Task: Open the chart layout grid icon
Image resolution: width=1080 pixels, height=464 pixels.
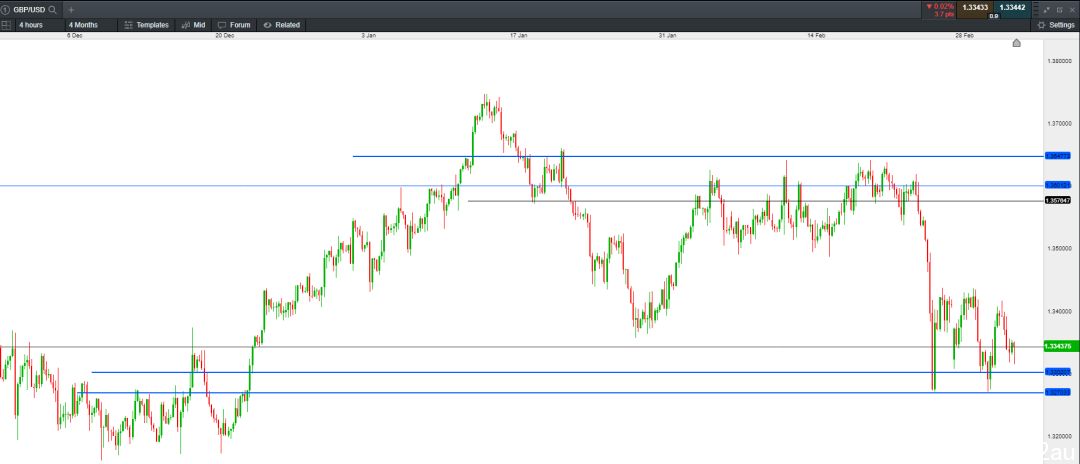Action: click(6, 25)
